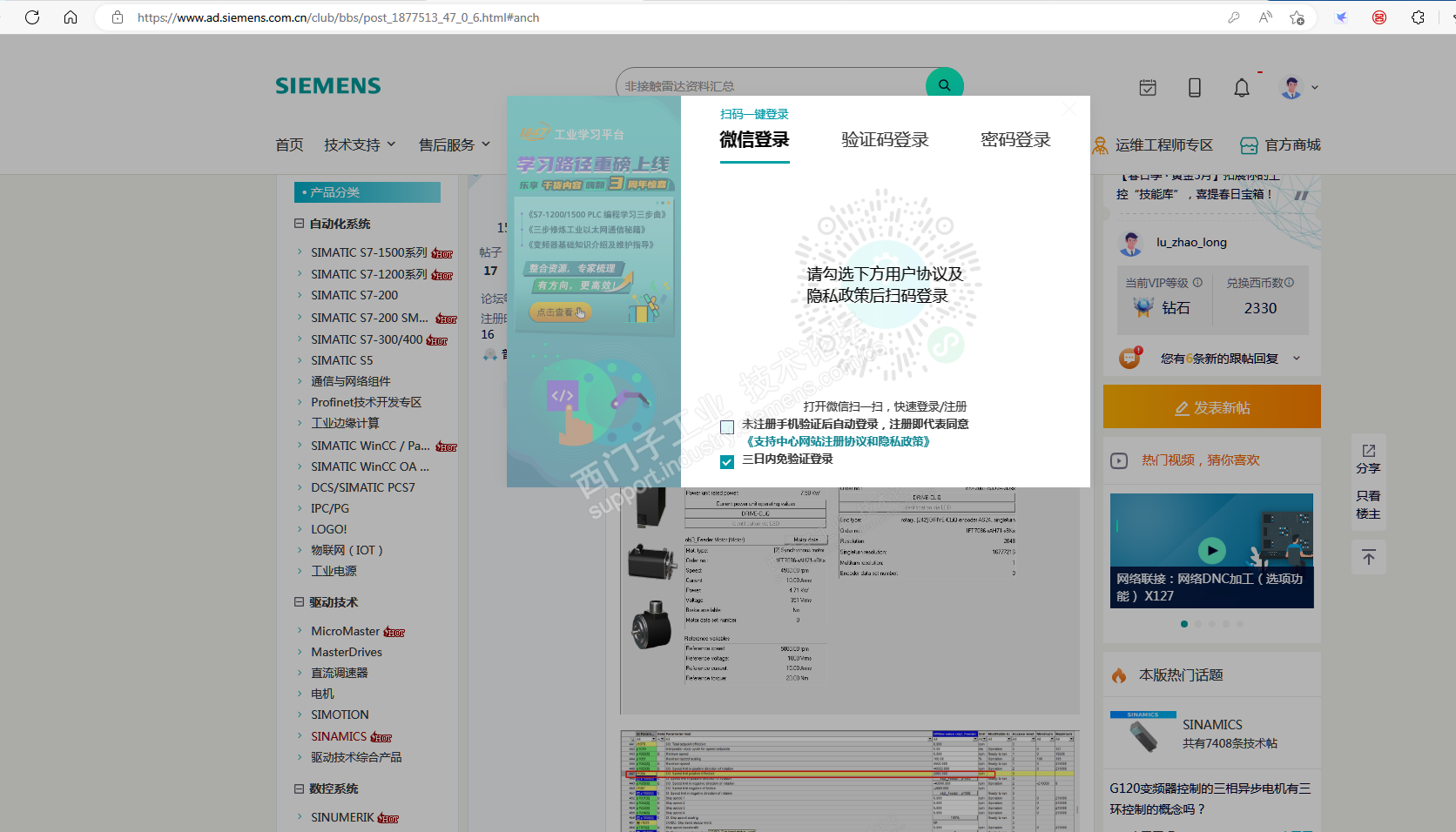This screenshot has height=832, width=1456.
Task: Click the 运维工程师专区 engineer icon
Action: tap(1101, 145)
